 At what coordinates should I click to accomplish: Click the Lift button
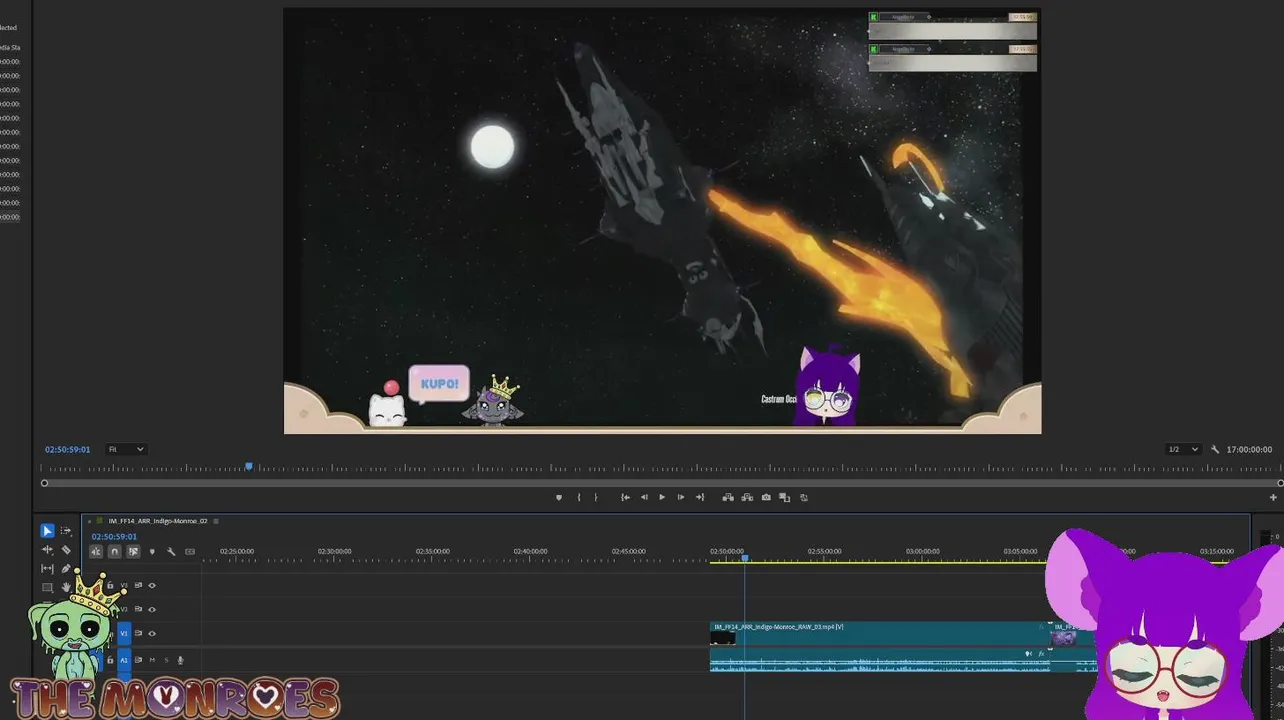pos(728,497)
